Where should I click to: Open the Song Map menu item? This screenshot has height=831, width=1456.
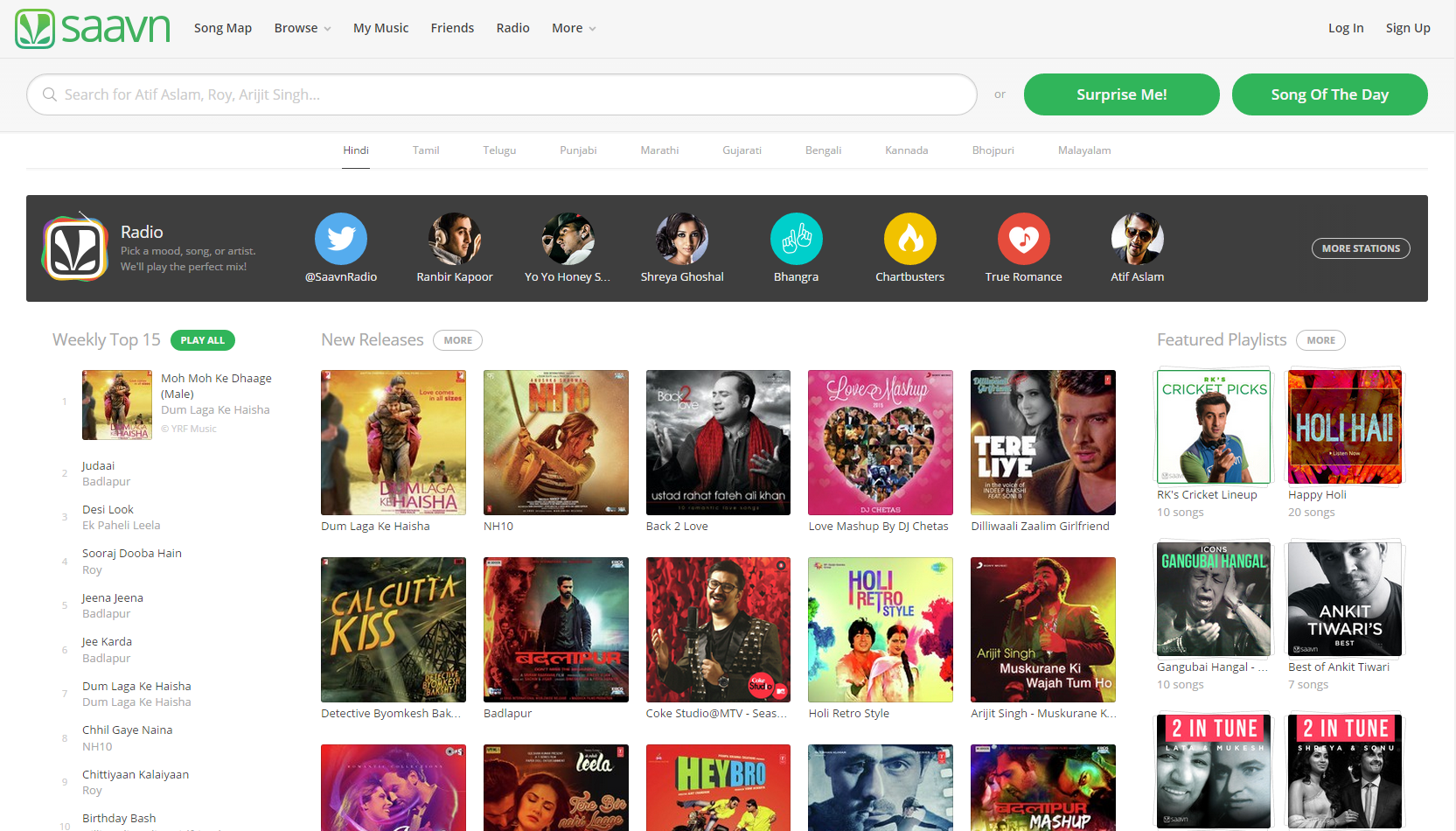[222, 28]
